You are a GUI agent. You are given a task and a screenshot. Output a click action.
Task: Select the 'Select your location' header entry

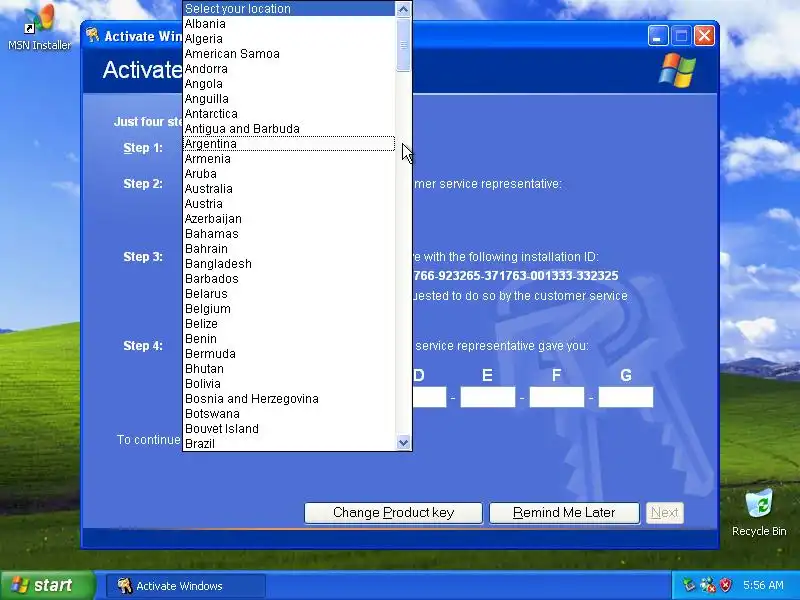289,9
